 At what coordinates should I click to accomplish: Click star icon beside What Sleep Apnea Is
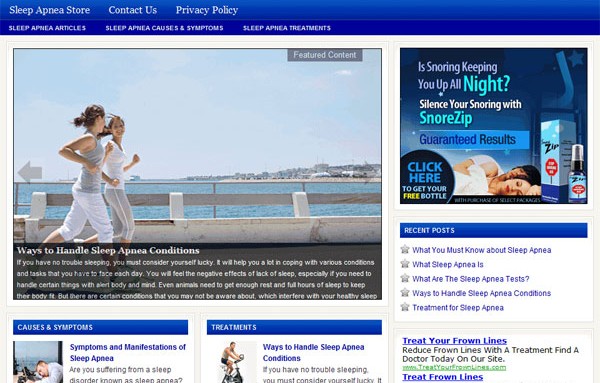pos(405,264)
